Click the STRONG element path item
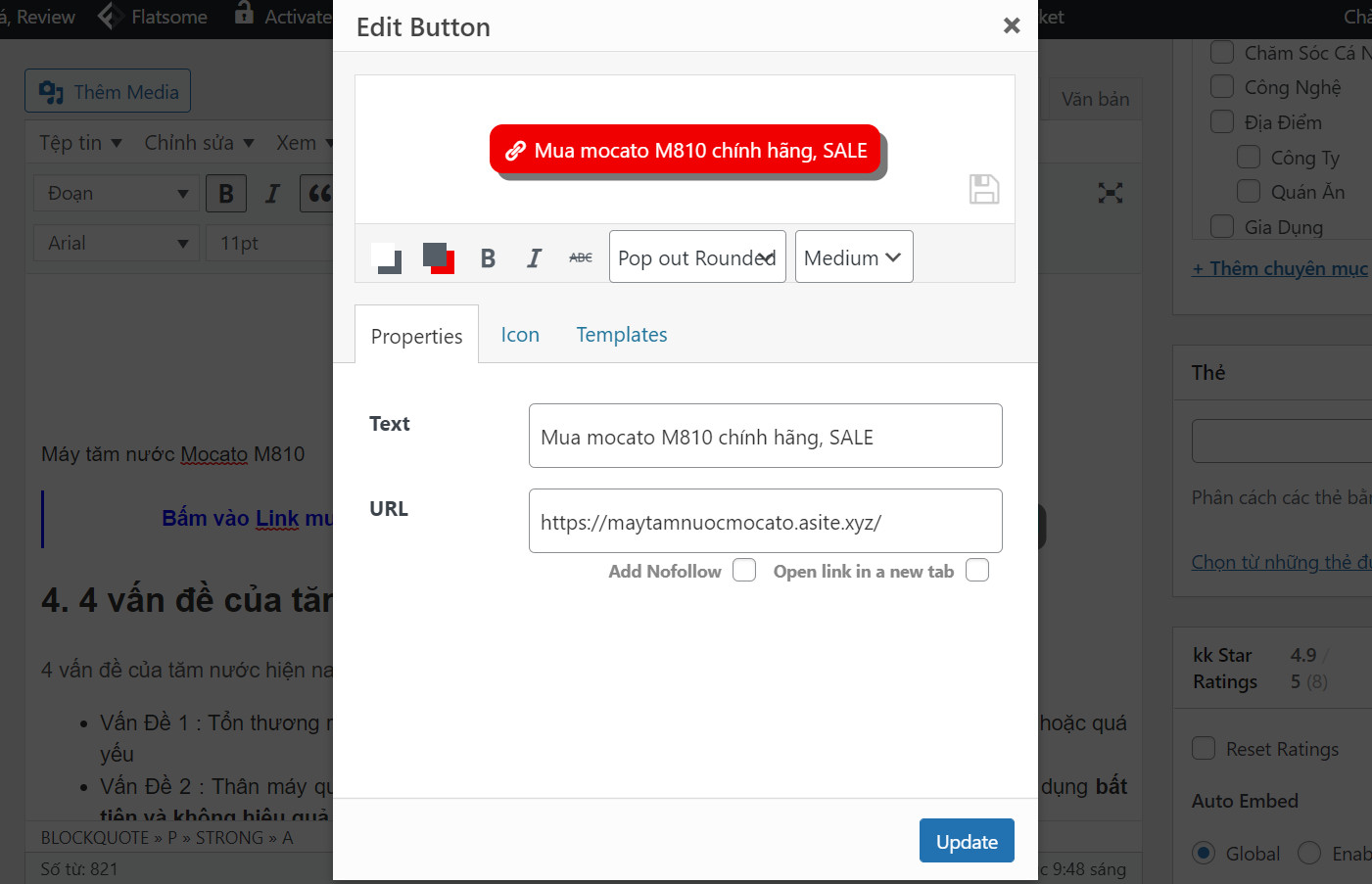Viewport: 1372px width, 884px height. [x=229, y=838]
